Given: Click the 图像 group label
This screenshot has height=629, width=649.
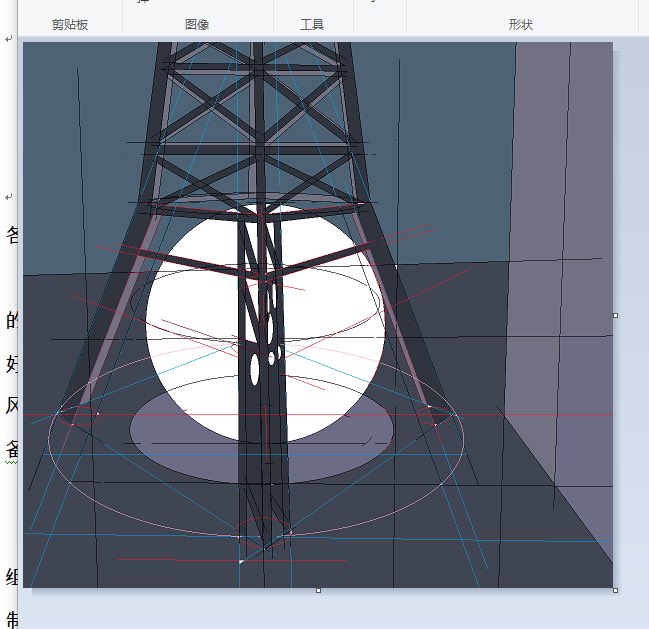Looking at the screenshot, I should pyautogui.click(x=197, y=24).
